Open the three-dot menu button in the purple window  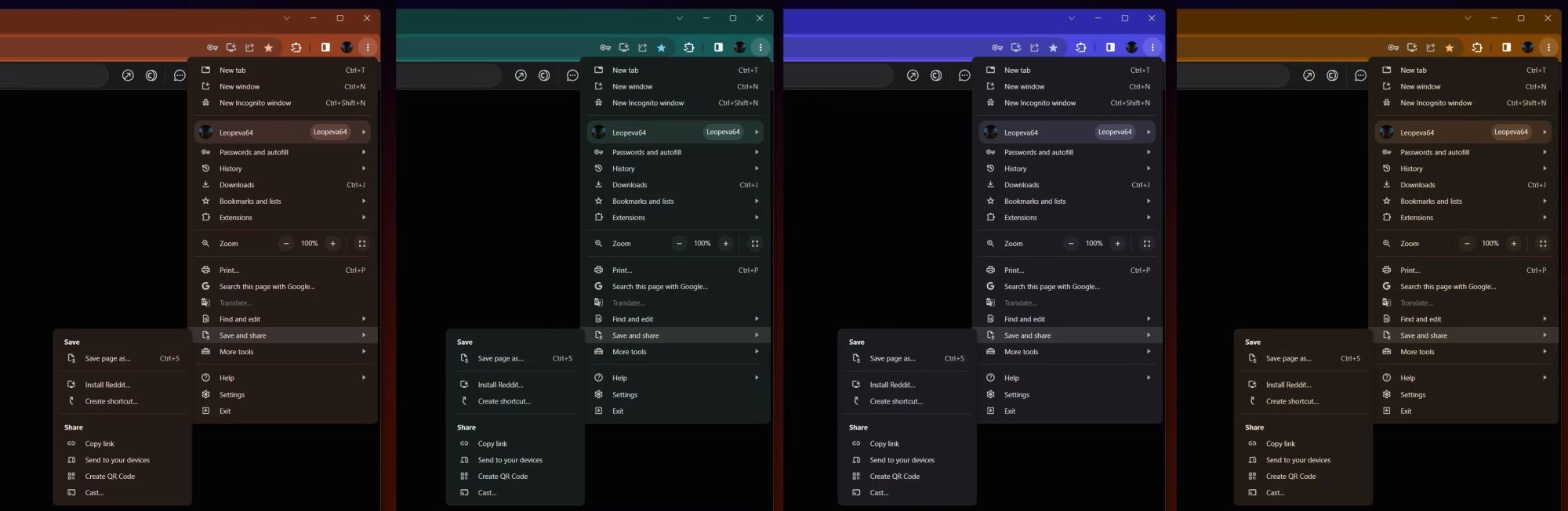pyautogui.click(x=1152, y=48)
